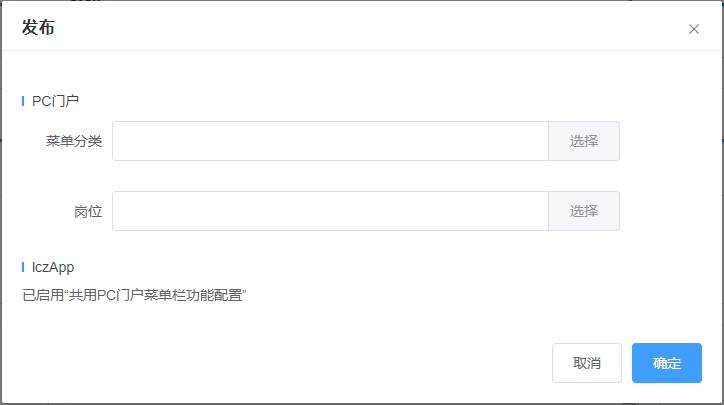Focus the 岗位 text input field
724x405 pixels.
tap(330, 211)
